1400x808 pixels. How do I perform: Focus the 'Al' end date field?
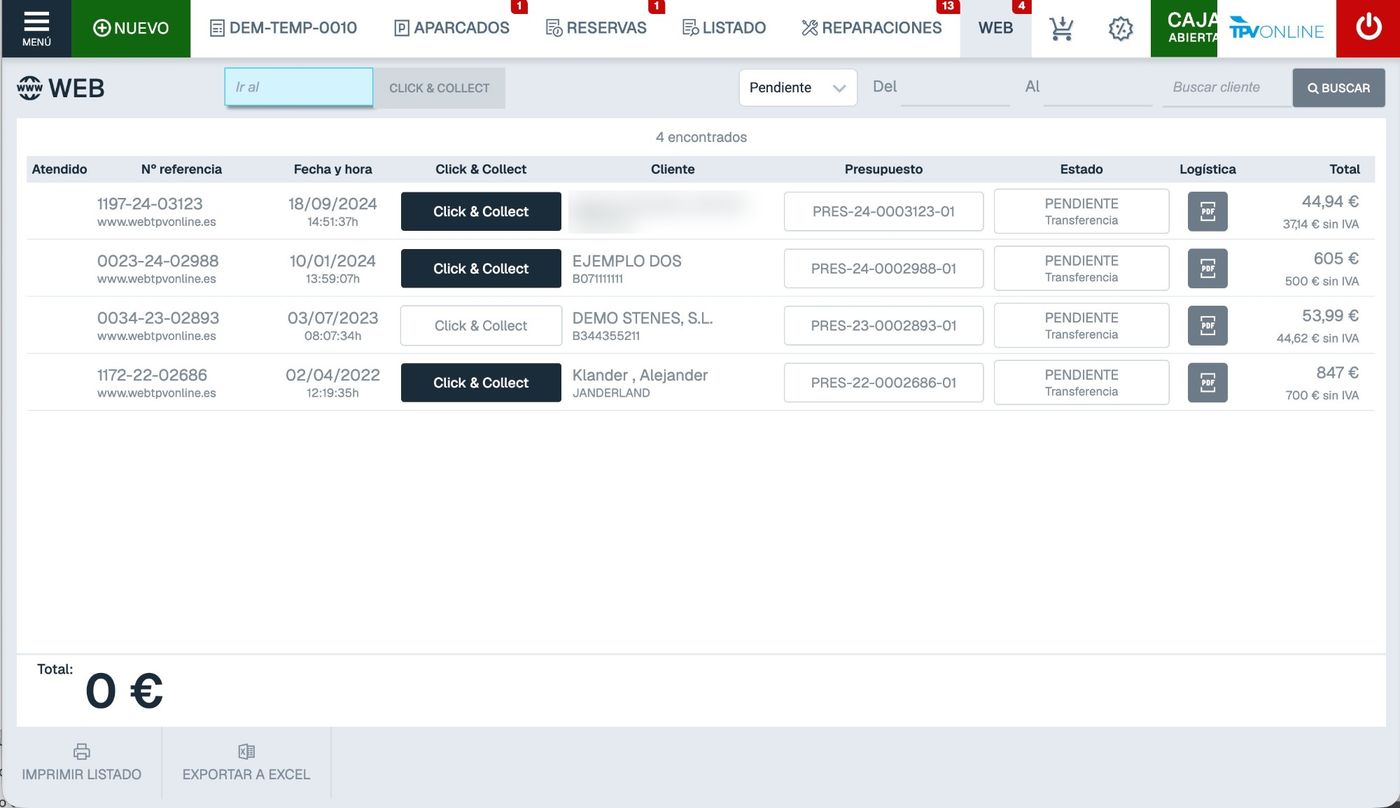point(1098,87)
